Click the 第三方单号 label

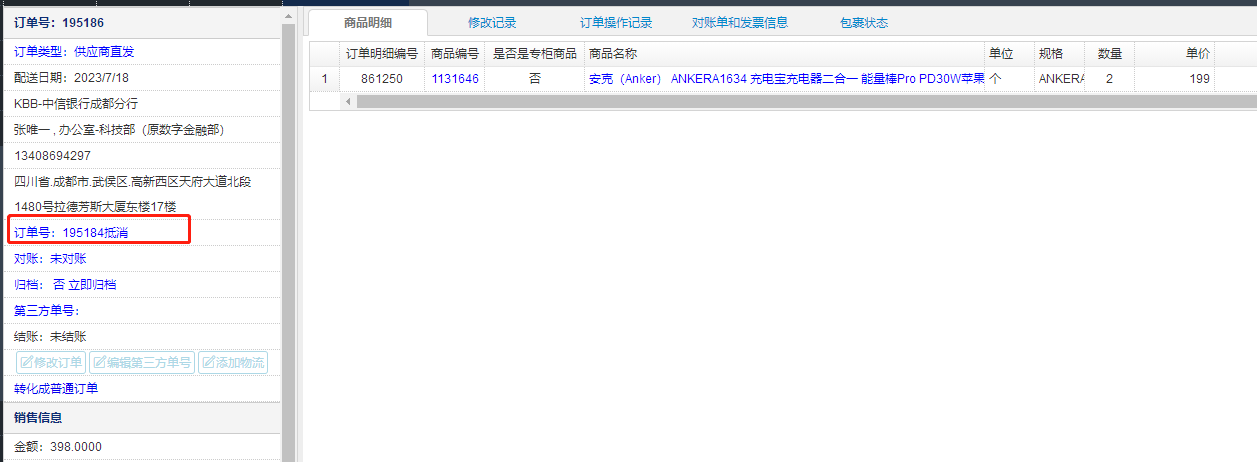click(x=46, y=310)
